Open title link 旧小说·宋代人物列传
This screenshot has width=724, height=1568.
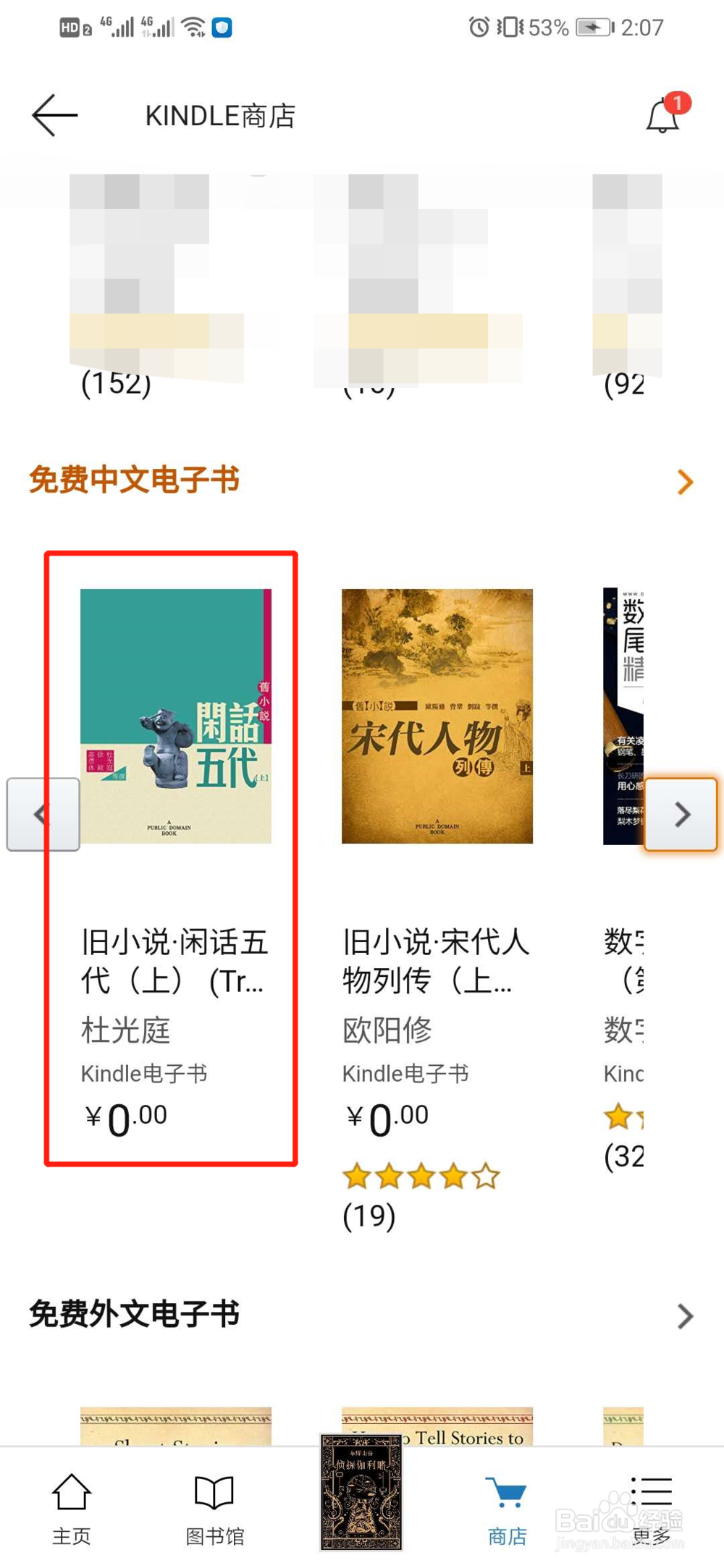point(436,962)
